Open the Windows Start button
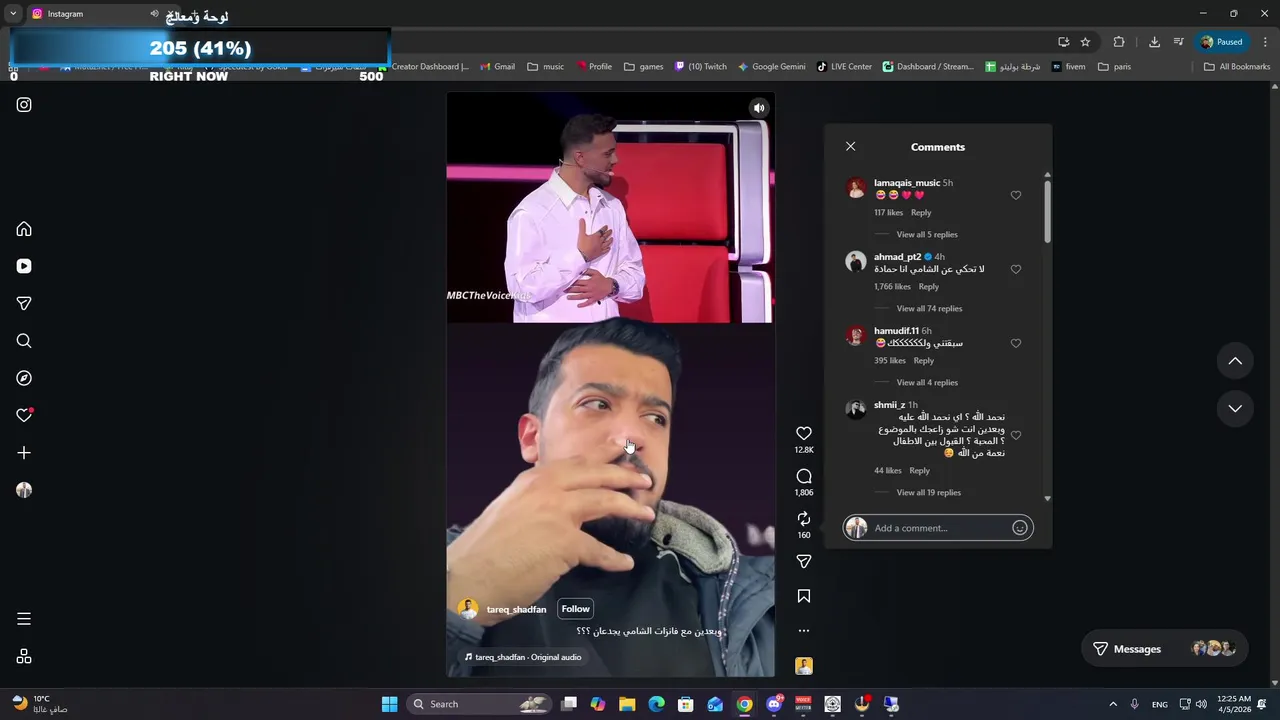The height and width of the screenshot is (720, 1280). 389,704
